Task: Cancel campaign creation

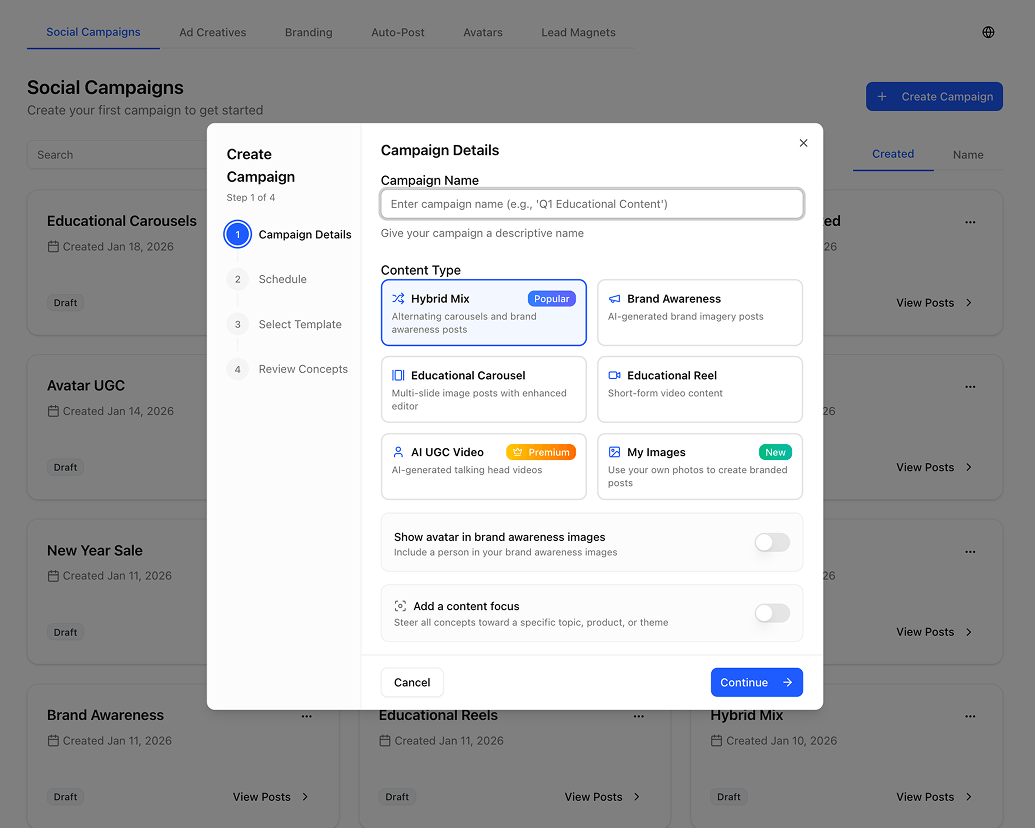Action: point(411,682)
